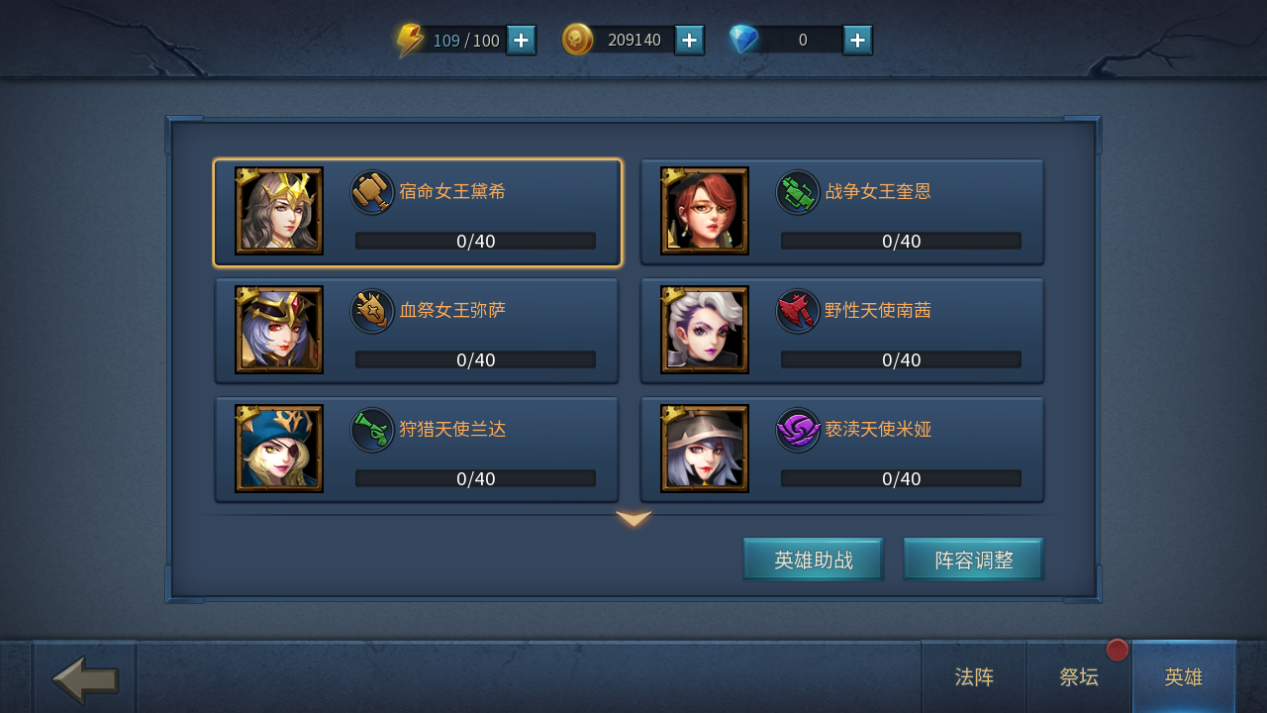Add diamonds with the plus button
This screenshot has width=1267, height=713.
857,40
